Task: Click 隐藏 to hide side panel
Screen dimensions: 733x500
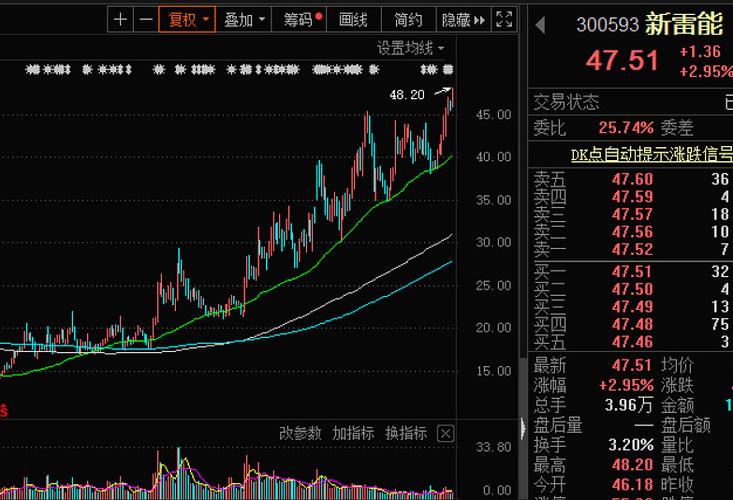Action: pos(463,20)
